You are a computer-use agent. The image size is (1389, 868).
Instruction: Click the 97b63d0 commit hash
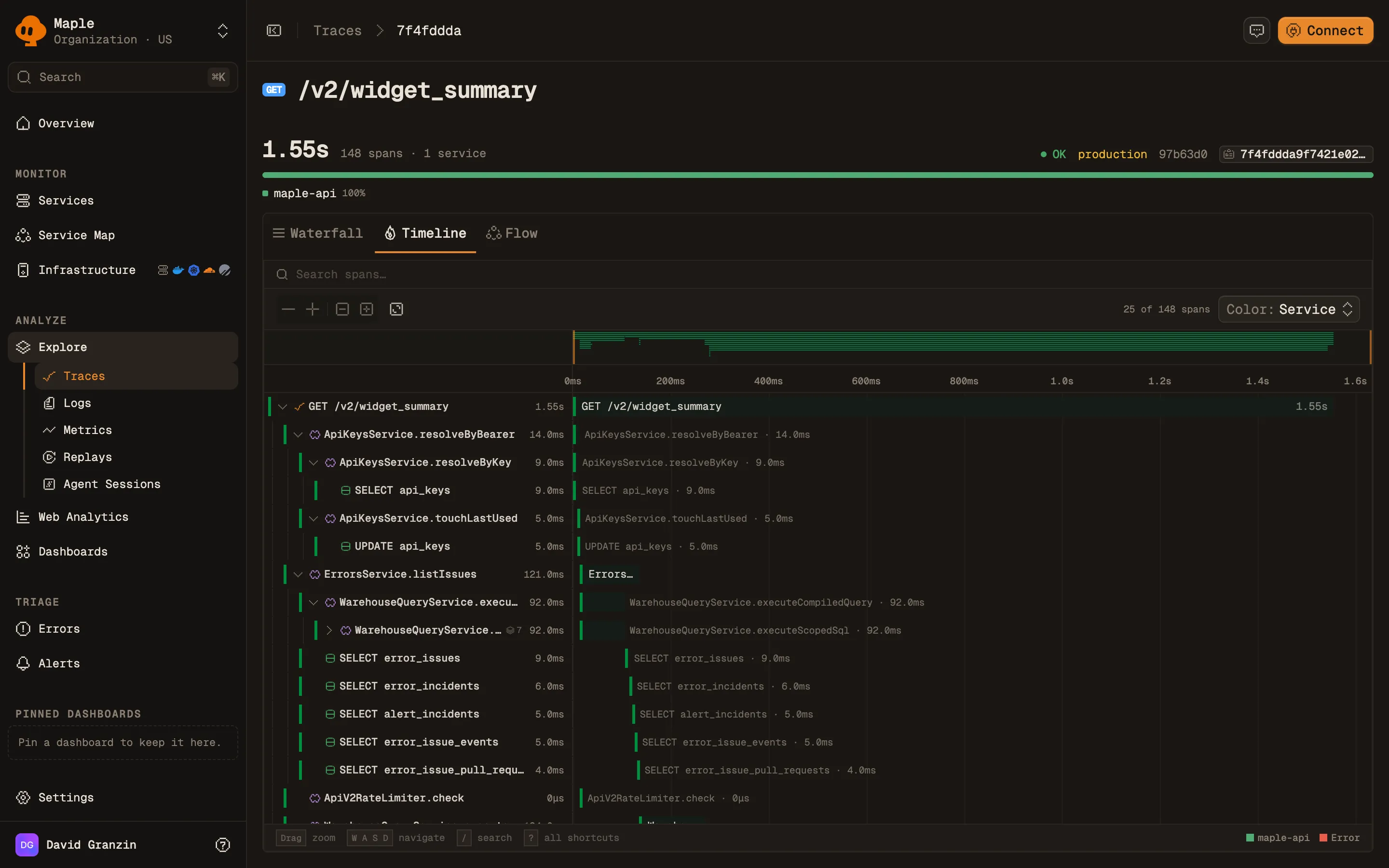[1183, 154]
